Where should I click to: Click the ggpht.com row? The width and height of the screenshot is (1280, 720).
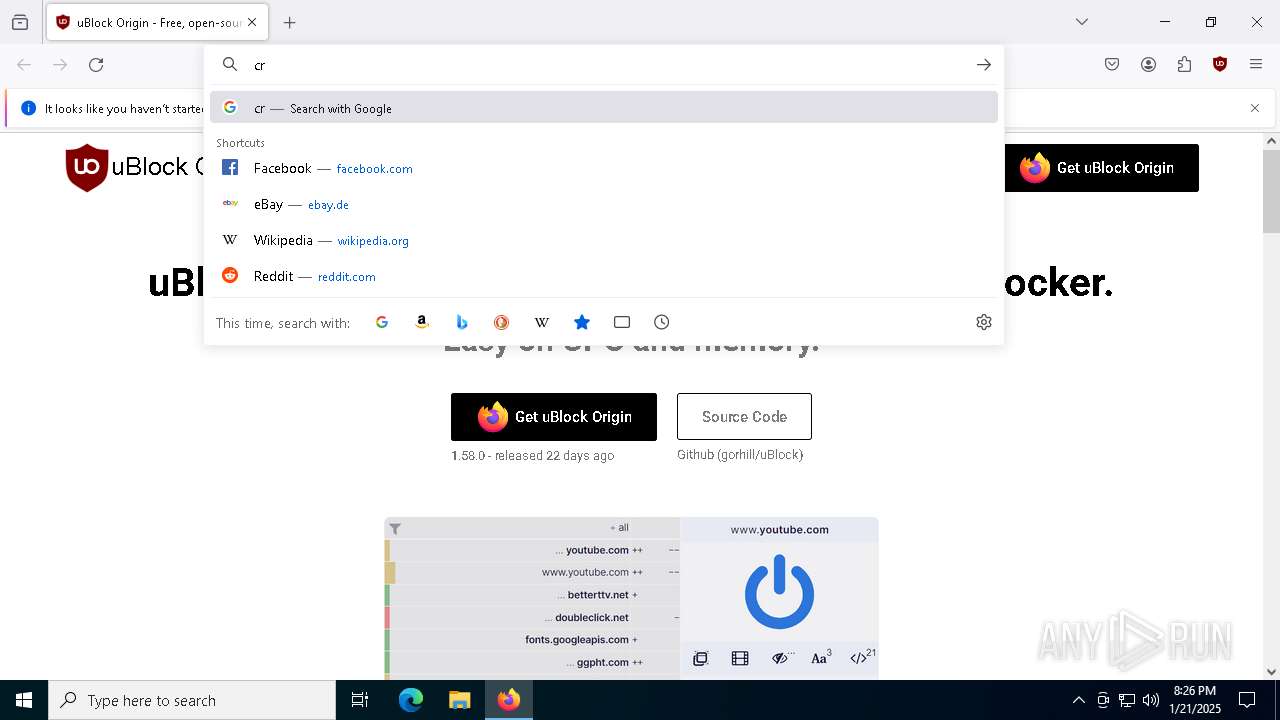coord(532,662)
